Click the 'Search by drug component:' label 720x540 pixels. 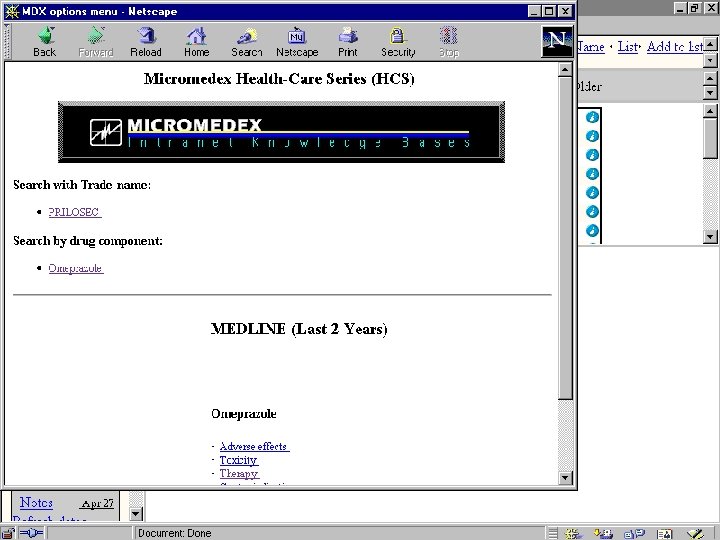(x=88, y=241)
